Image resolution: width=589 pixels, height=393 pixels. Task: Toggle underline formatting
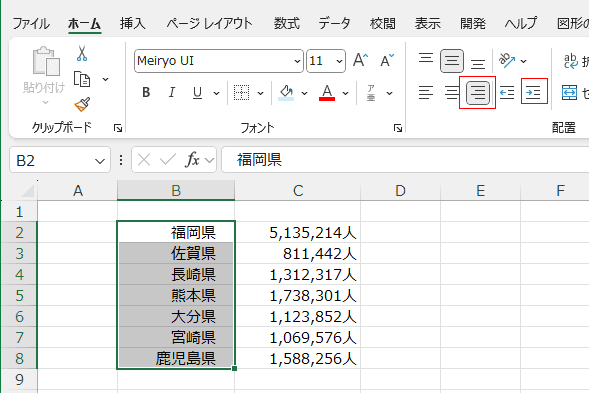[197, 92]
